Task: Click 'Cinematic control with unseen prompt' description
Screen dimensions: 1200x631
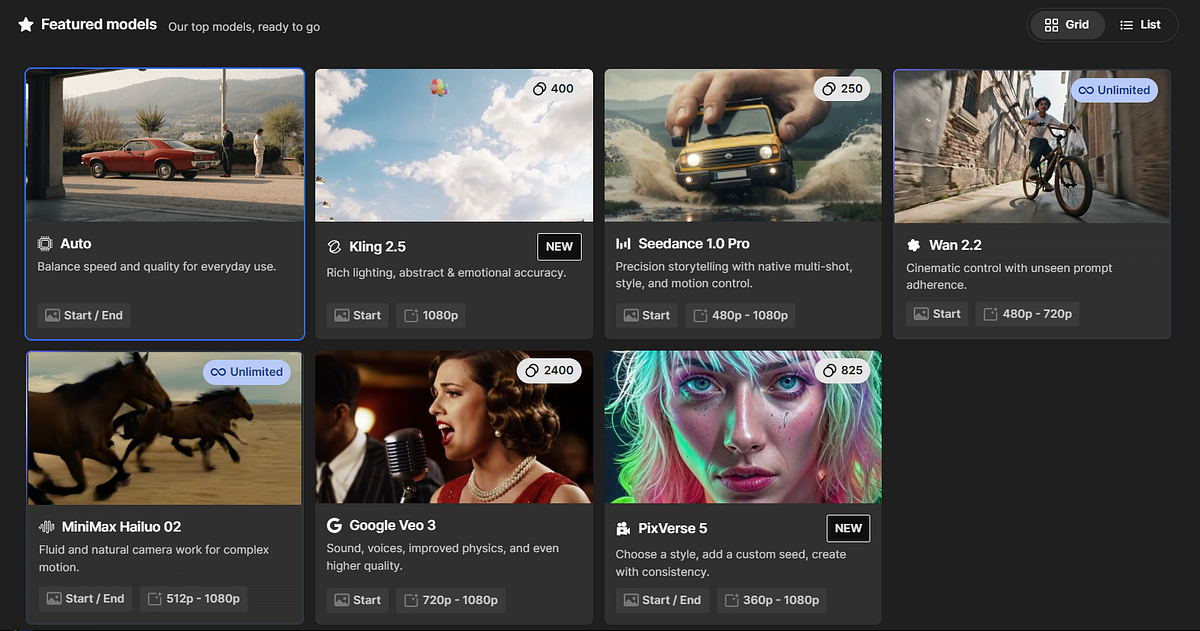Action: click(x=1009, y=276)
